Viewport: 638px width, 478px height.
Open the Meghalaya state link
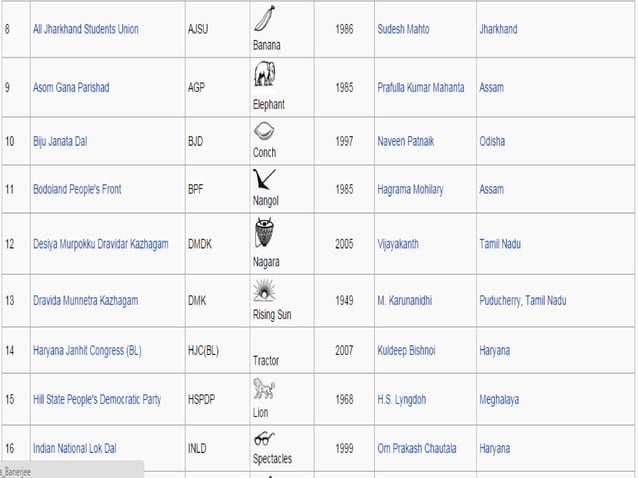(499, 400)
